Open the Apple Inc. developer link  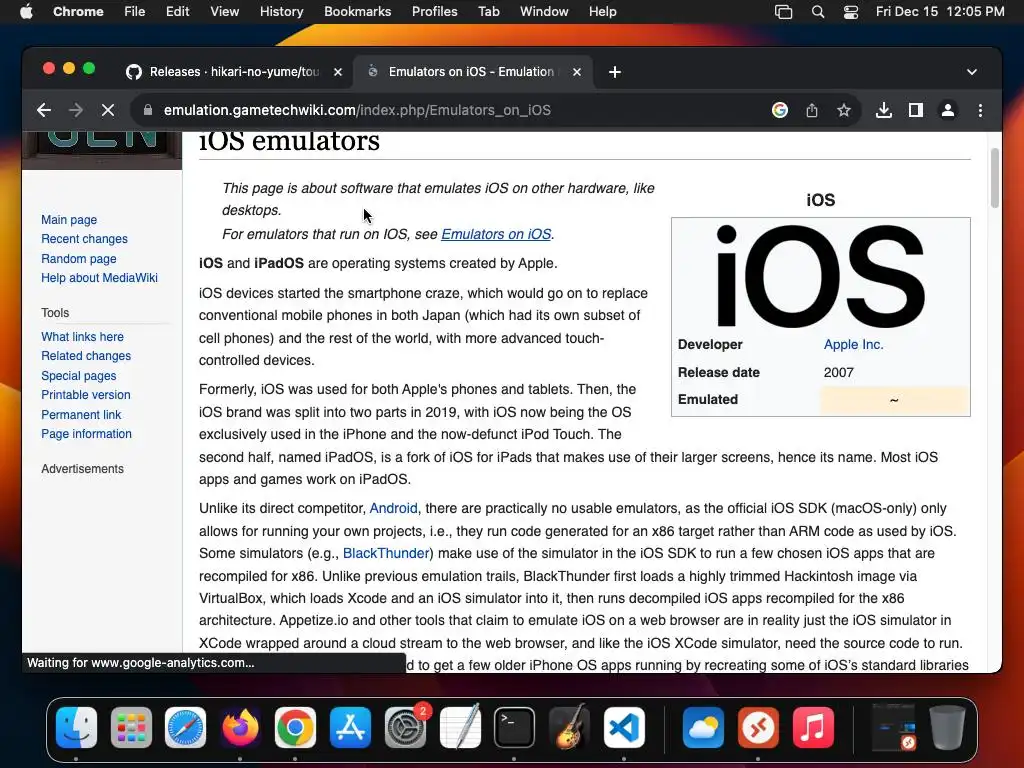coord(853,344)
